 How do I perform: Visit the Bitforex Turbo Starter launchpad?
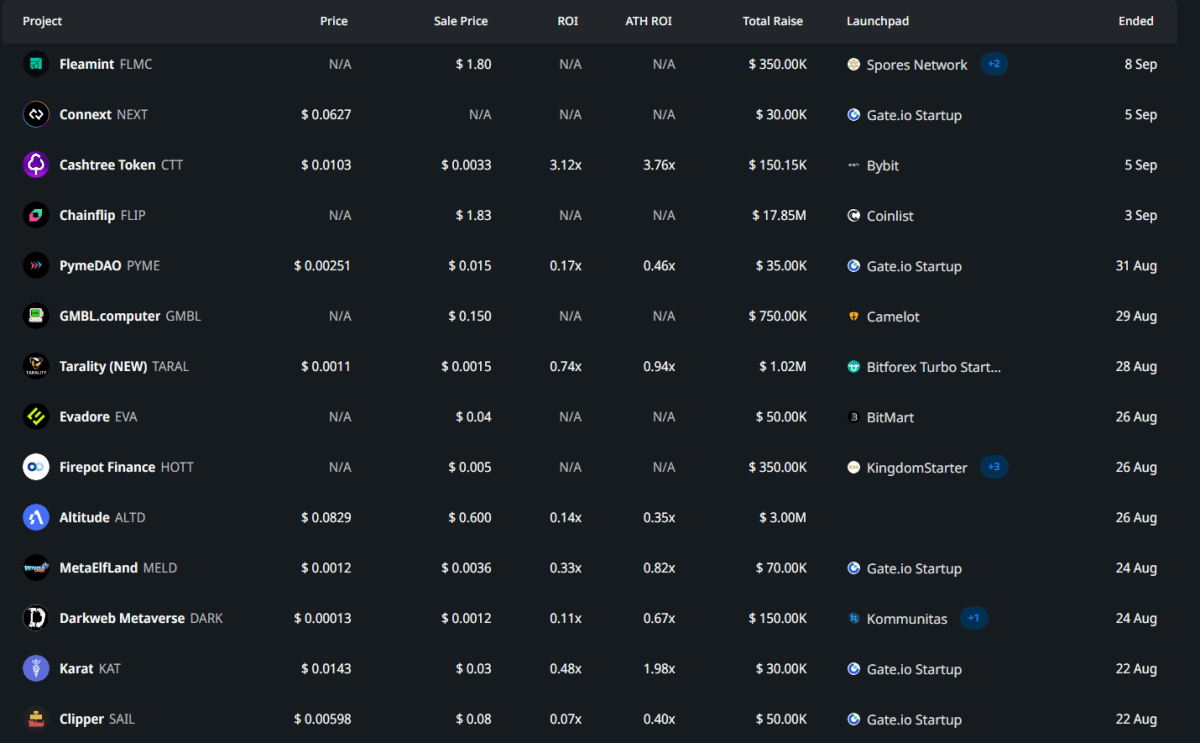[932, 367]
